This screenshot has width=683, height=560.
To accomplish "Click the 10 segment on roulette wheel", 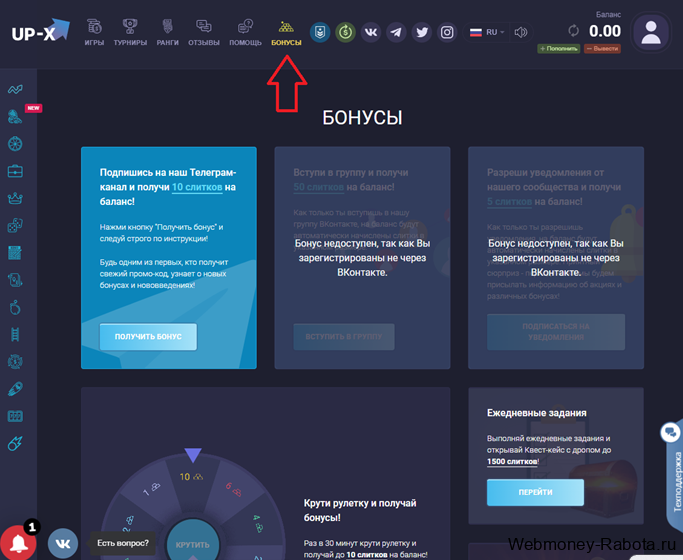I will tap(192, 477).
